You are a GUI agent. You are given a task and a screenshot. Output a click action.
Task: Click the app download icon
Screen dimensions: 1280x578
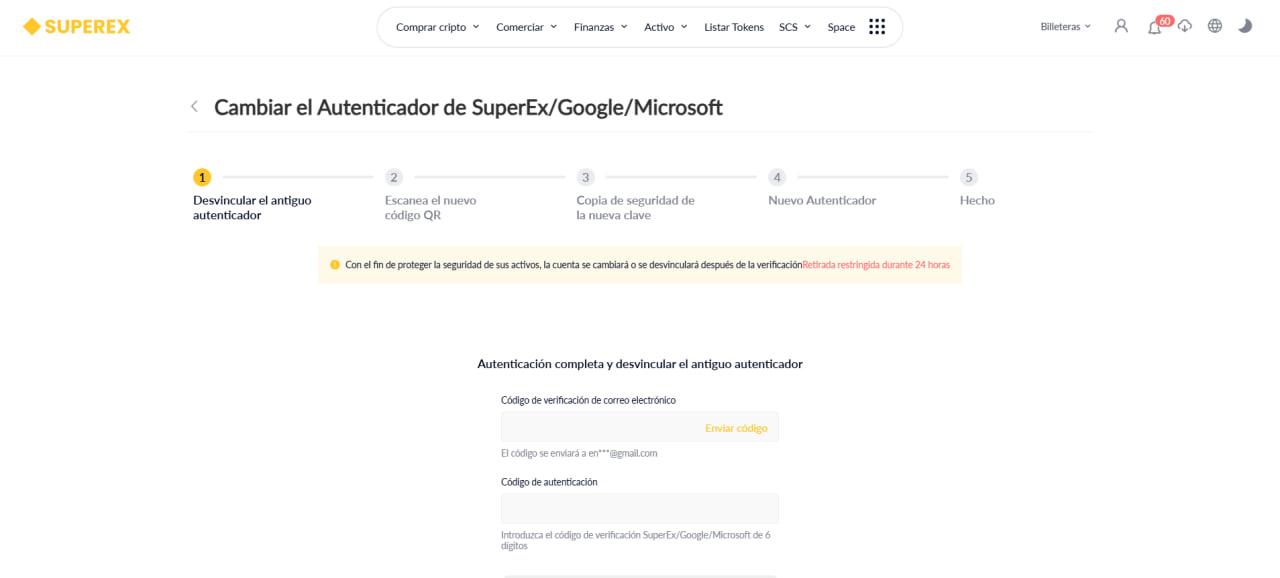tap(1182, 27)
